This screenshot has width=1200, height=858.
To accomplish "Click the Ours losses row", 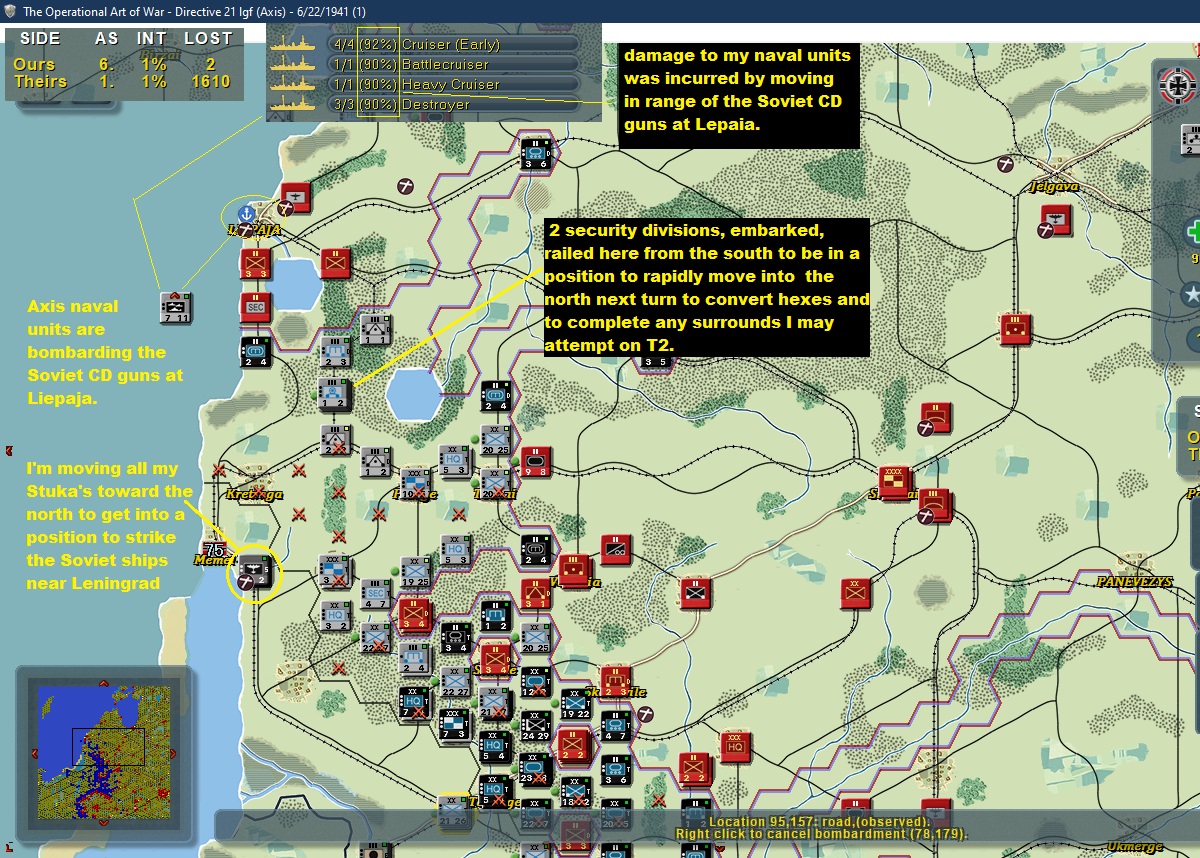I will (122, 65).
